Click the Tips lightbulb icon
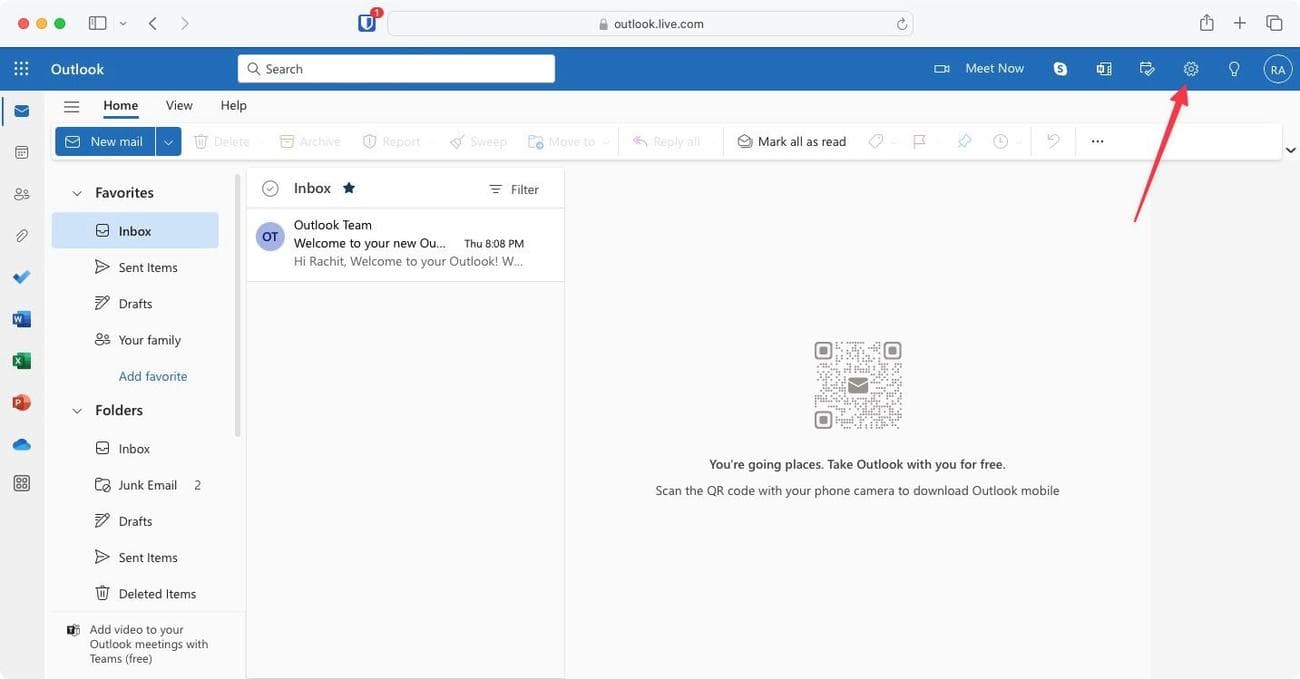The width and height of the screenshot is (1300, 679). [x=1234, y=69]
